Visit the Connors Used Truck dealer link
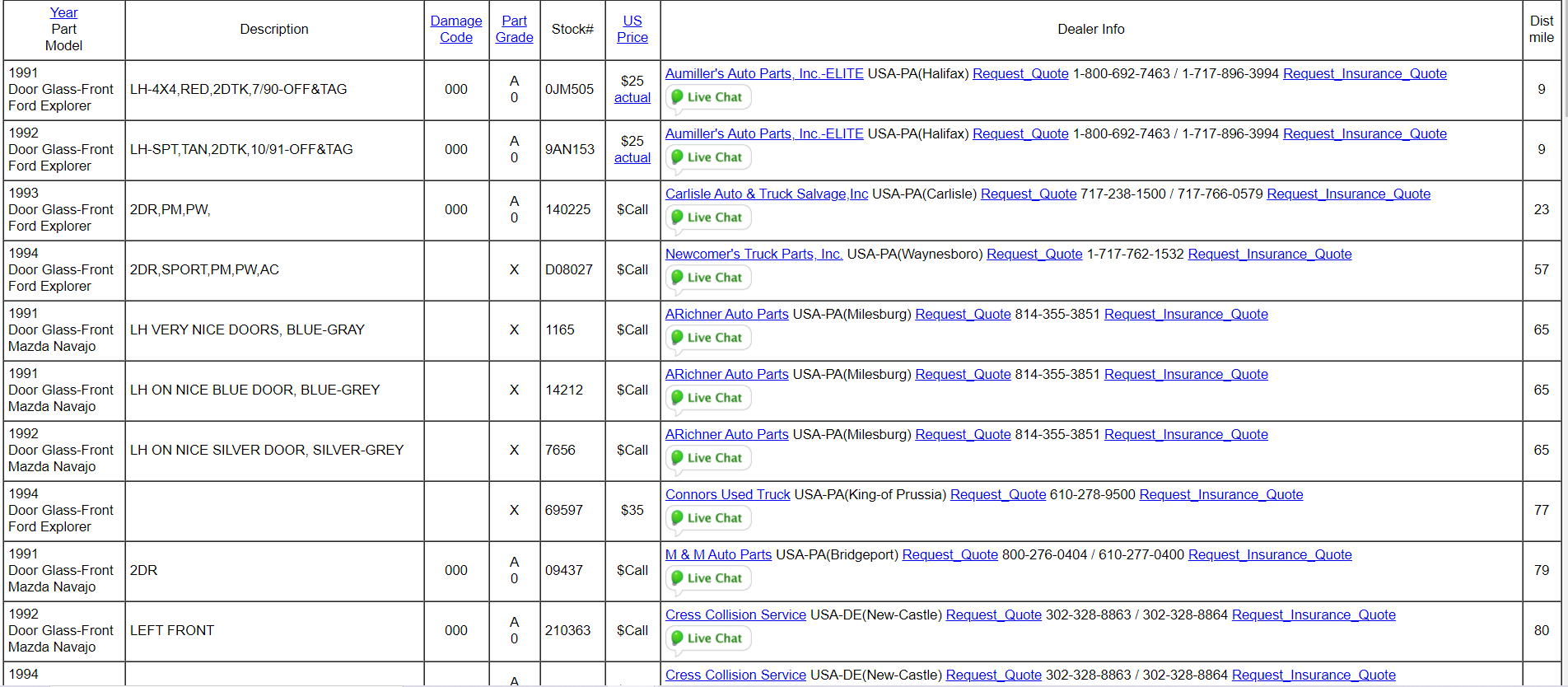Image resolution: width=1568 pixels, height=687 pixels. (728, 494)
